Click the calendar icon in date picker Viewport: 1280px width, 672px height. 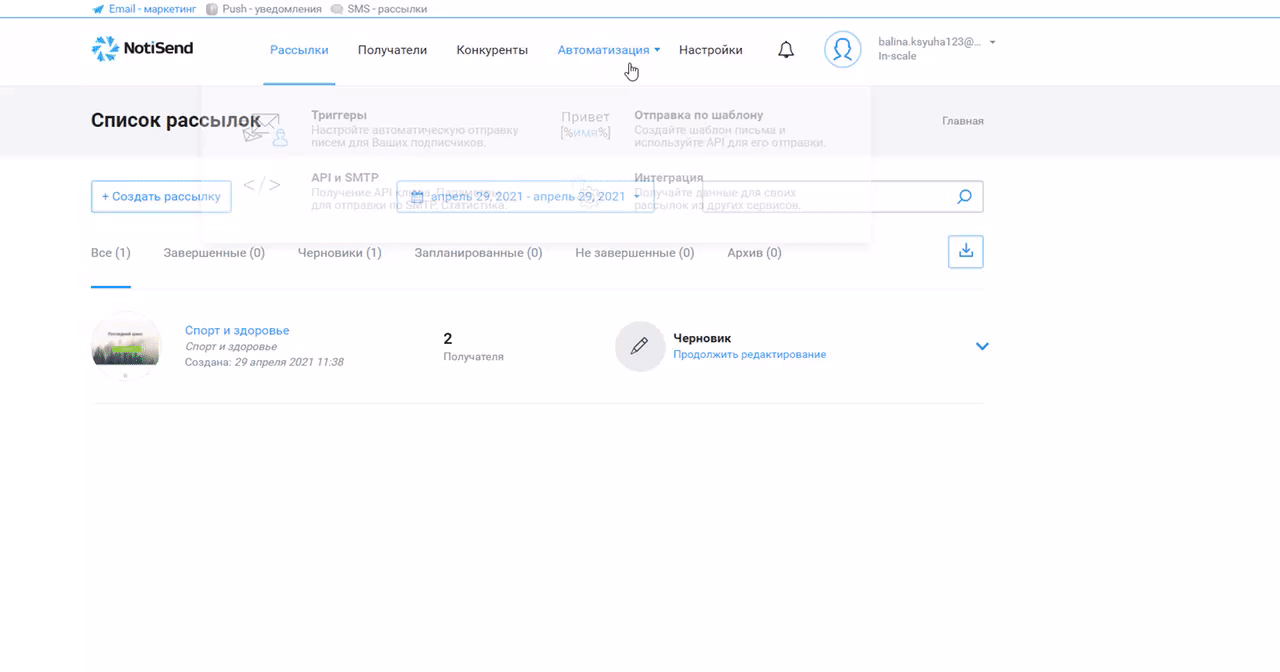click(x=418, y=197)
